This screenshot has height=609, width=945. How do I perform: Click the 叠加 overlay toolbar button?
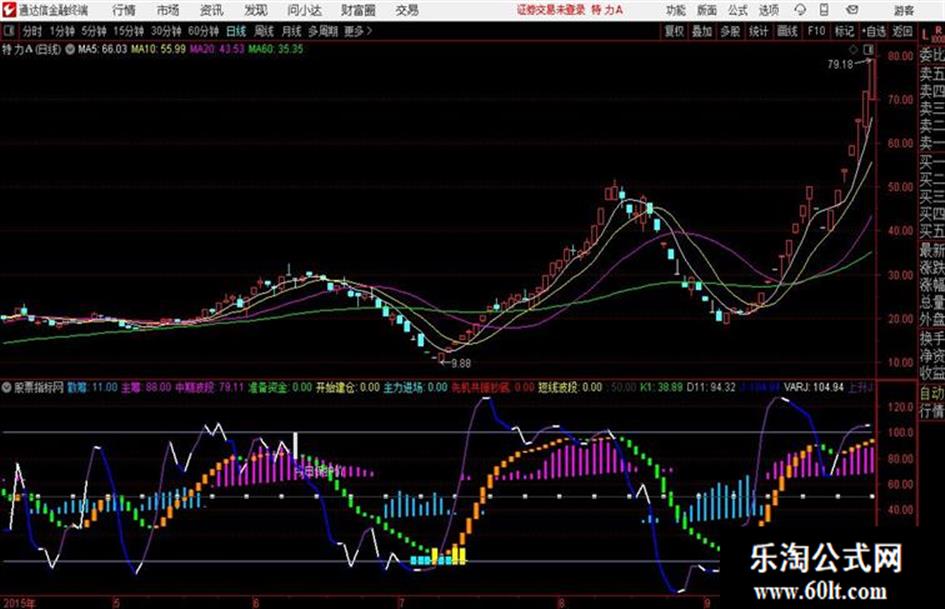coord(702,31)
